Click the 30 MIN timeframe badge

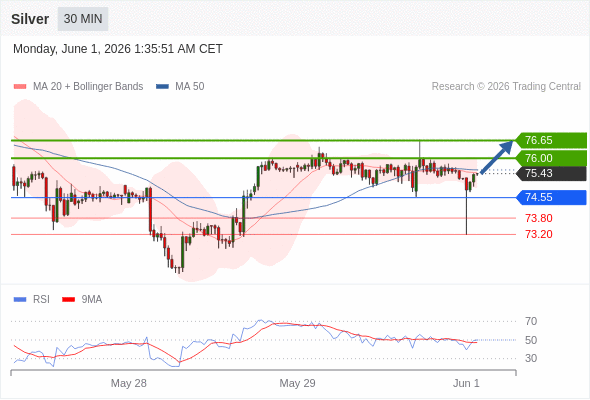point(83,19)
